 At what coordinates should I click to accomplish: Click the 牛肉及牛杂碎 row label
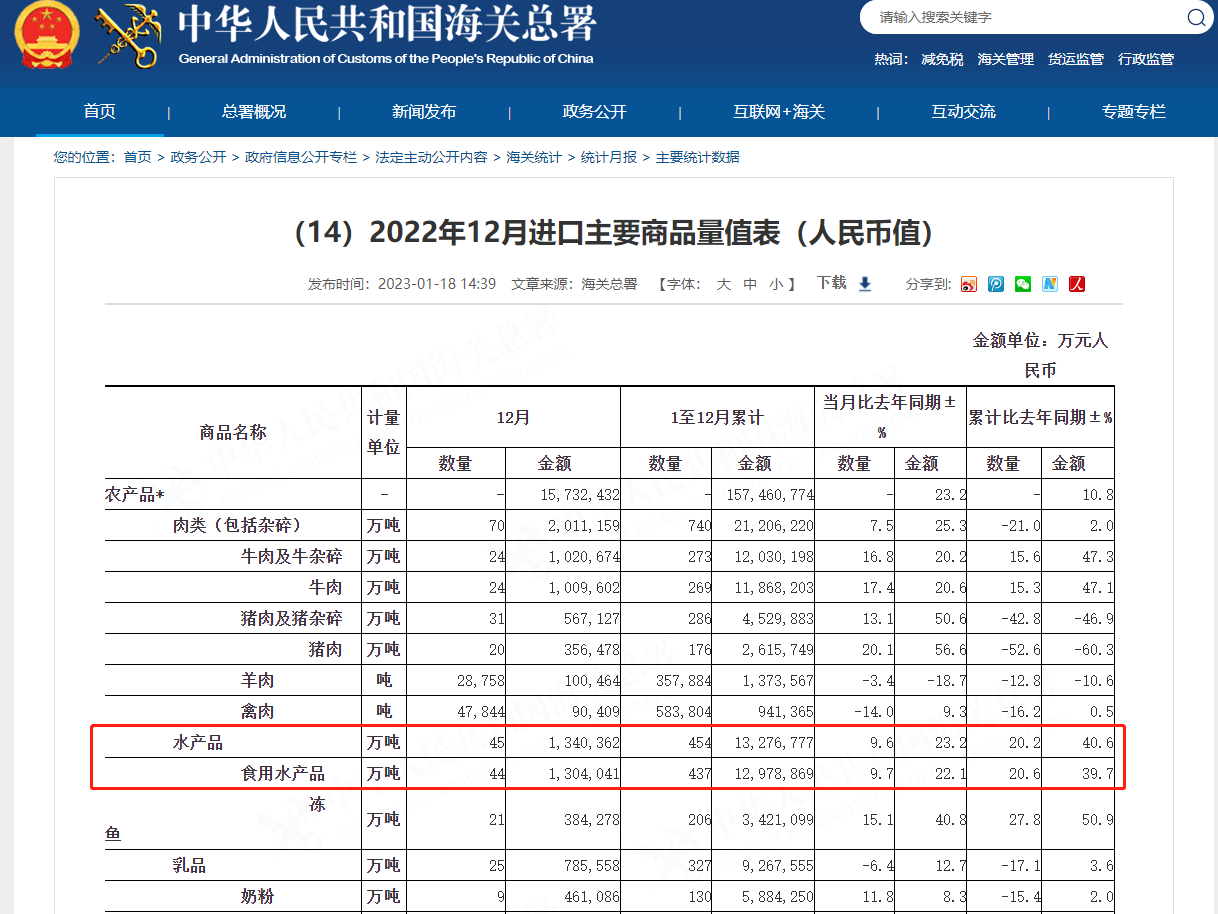click(292, 557)
